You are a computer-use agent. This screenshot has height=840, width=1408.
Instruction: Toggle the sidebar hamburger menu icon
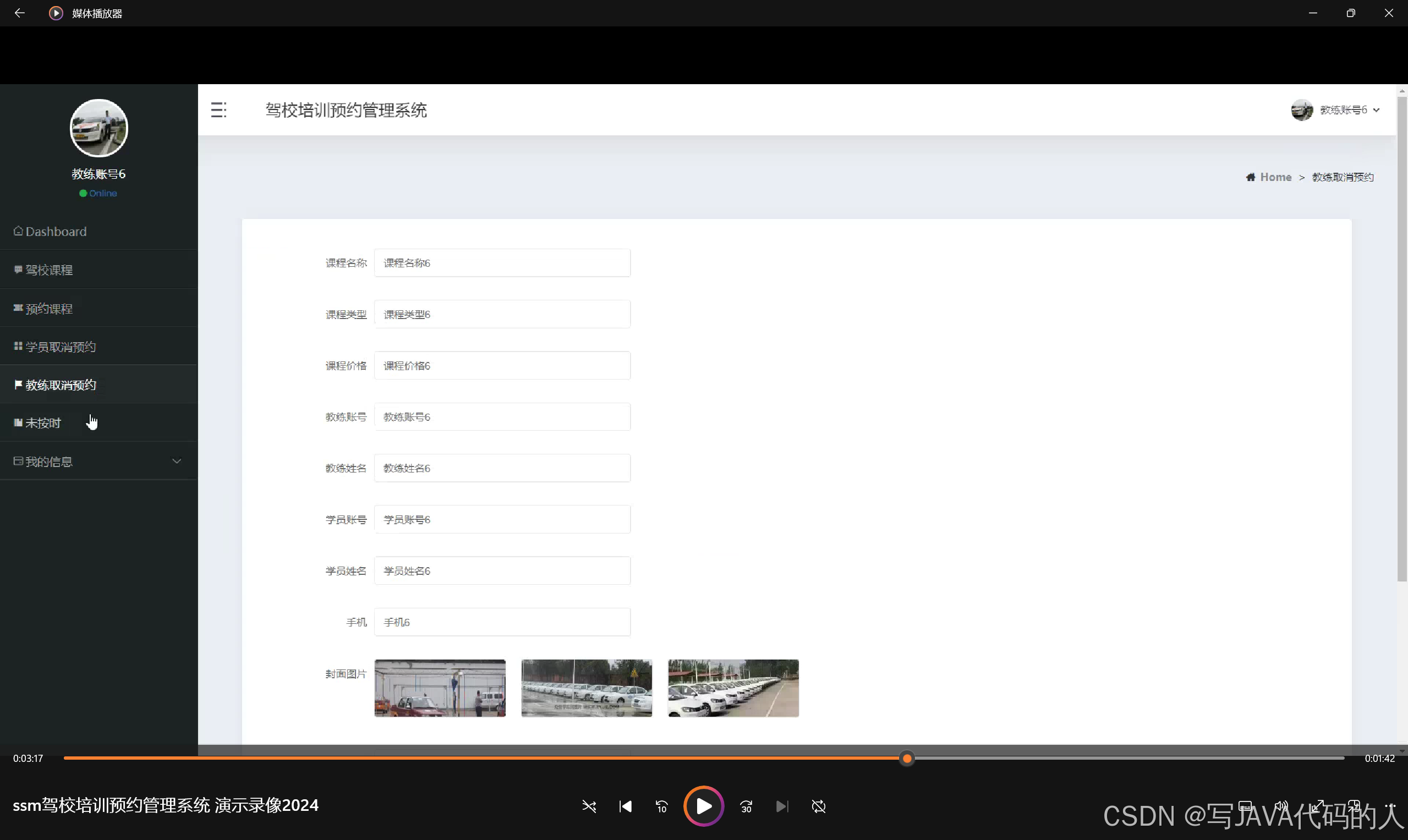[x=218, y=110]
